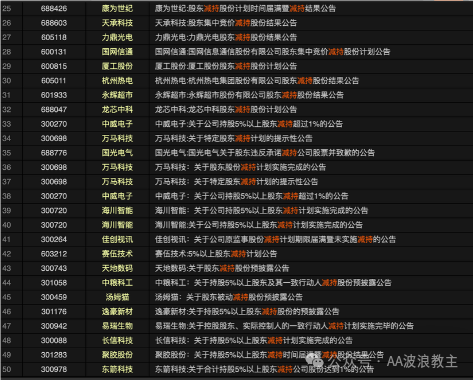Click stock name 汤姆猫

(x=117, y=297)
